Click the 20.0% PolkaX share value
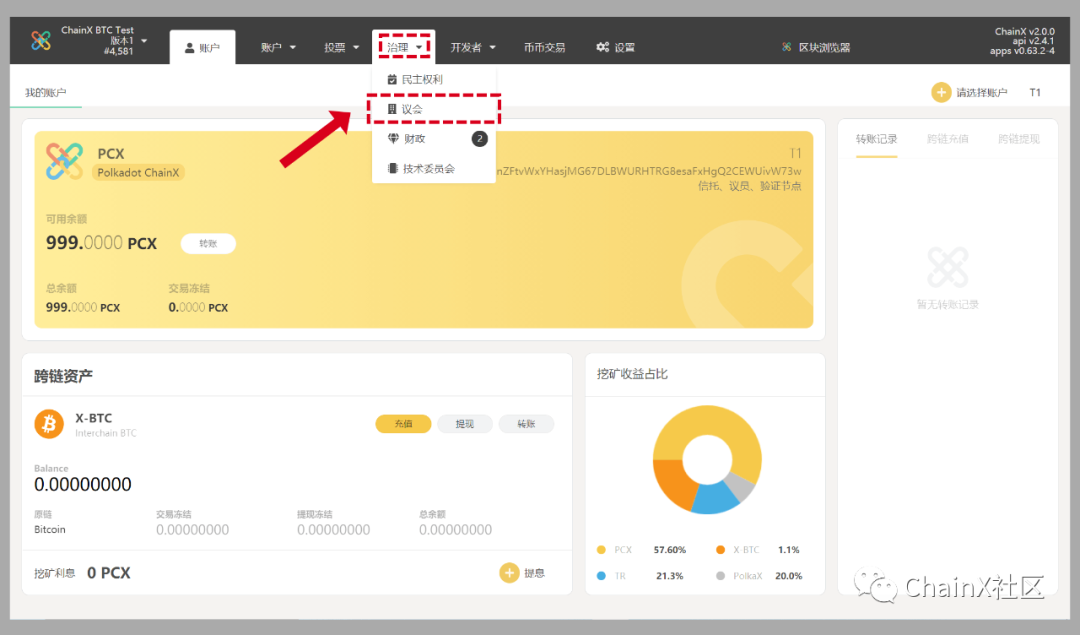Image resolution: width=1080 pixels, height=635 pixels. [789, 576]
